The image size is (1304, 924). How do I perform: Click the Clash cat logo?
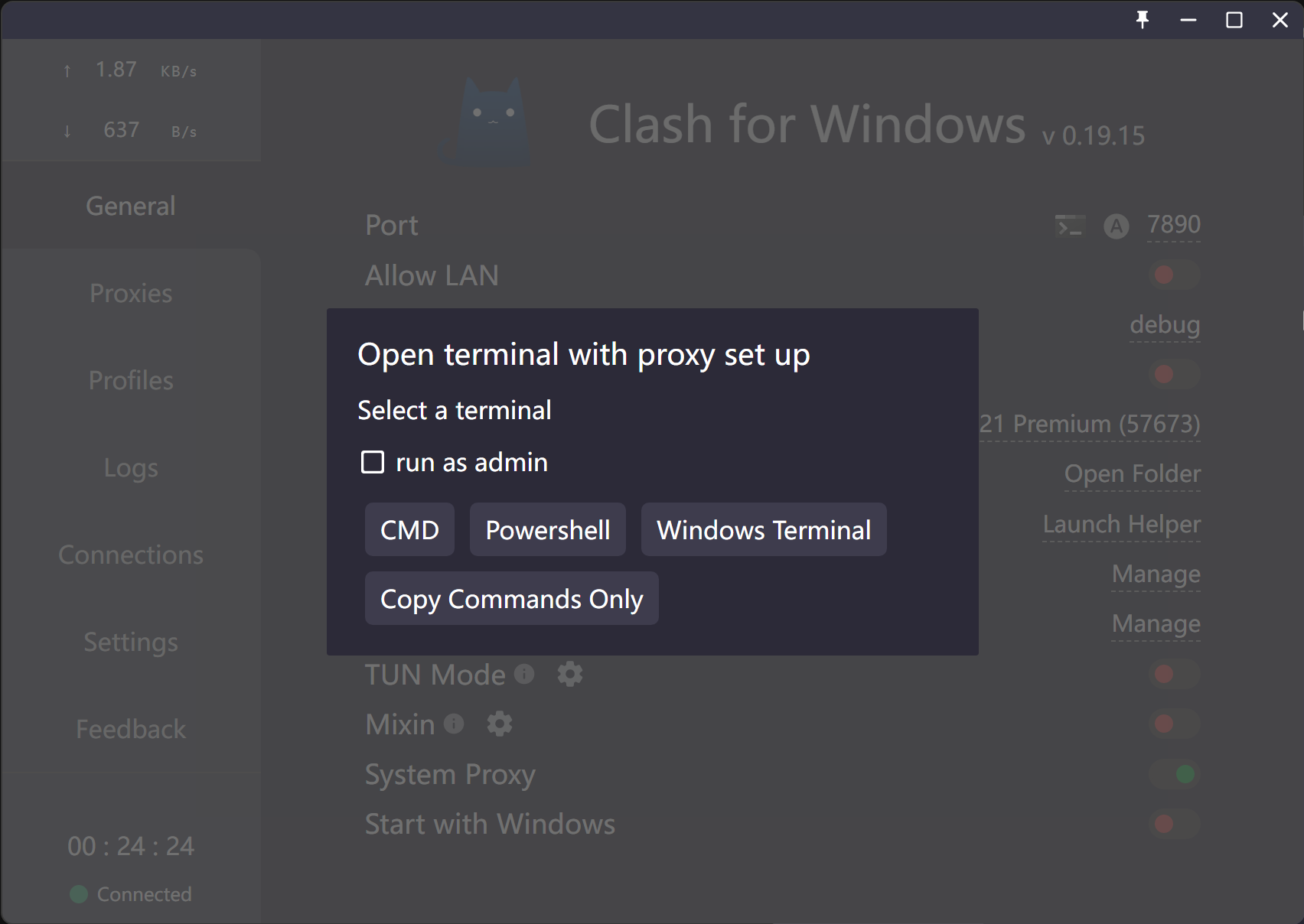tap(487, 122)
